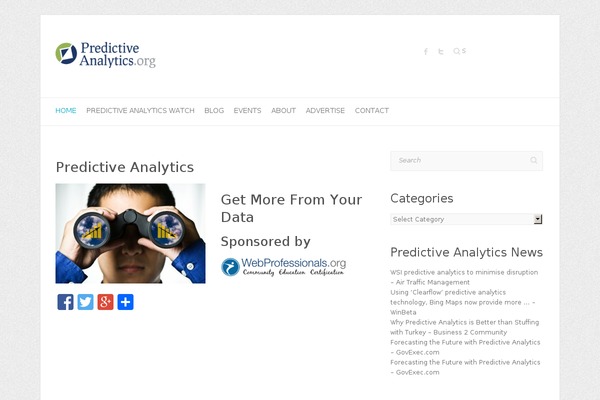This screenshot has width=600, height=400.
Task: Open the Events menu item
Action: click(x=248, y=111)
